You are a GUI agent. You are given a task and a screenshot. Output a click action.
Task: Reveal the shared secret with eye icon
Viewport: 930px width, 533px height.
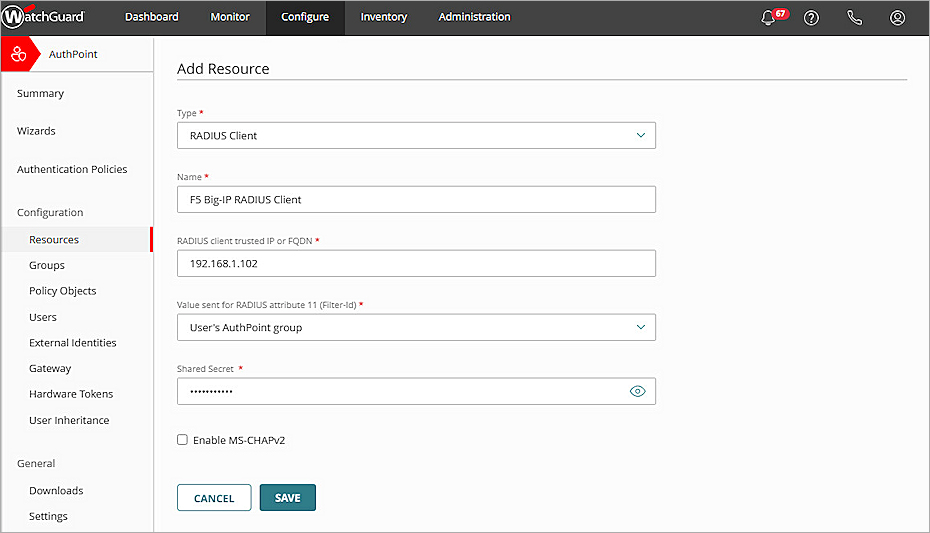tap(637, 391)
